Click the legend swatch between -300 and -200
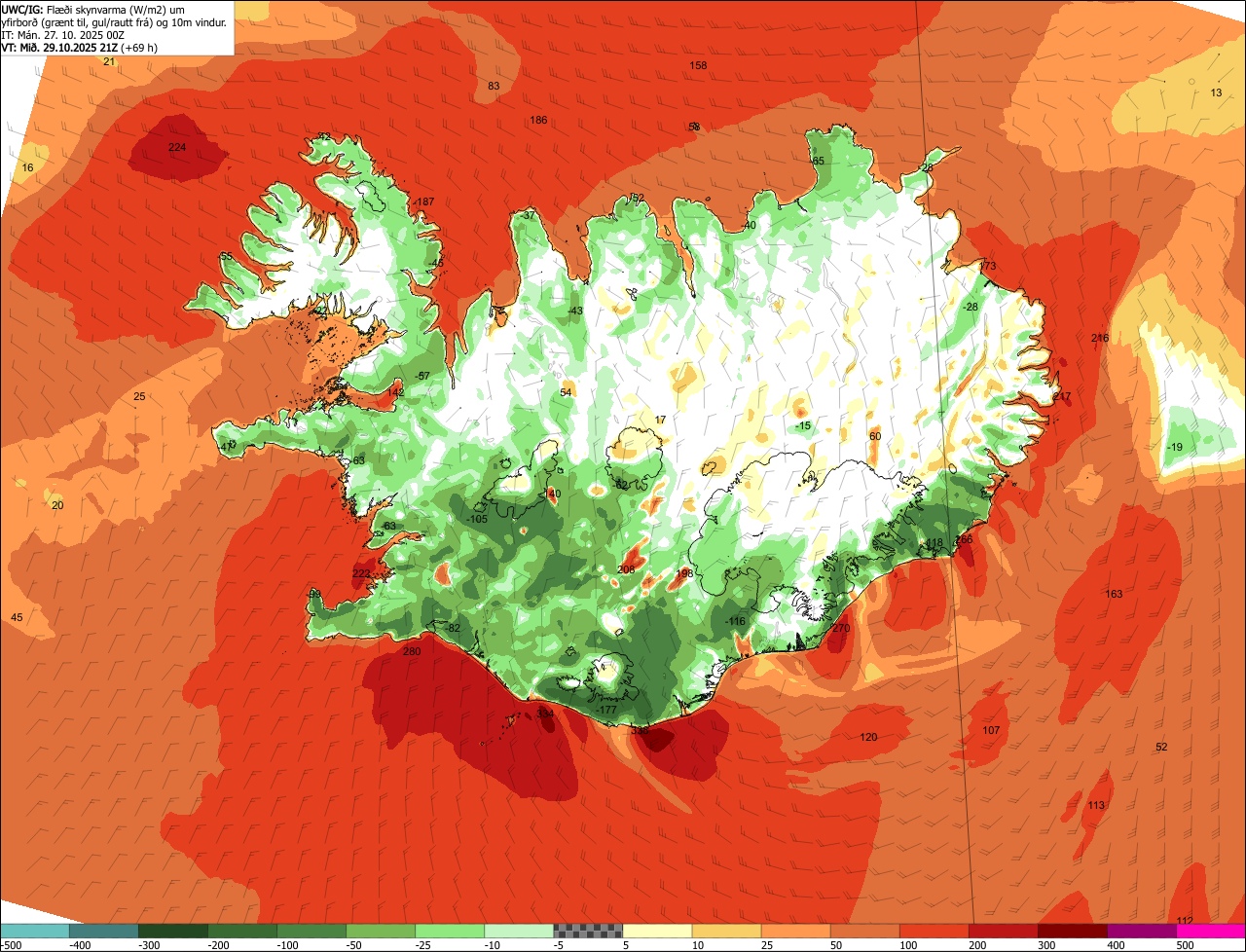 pos(173,931)
